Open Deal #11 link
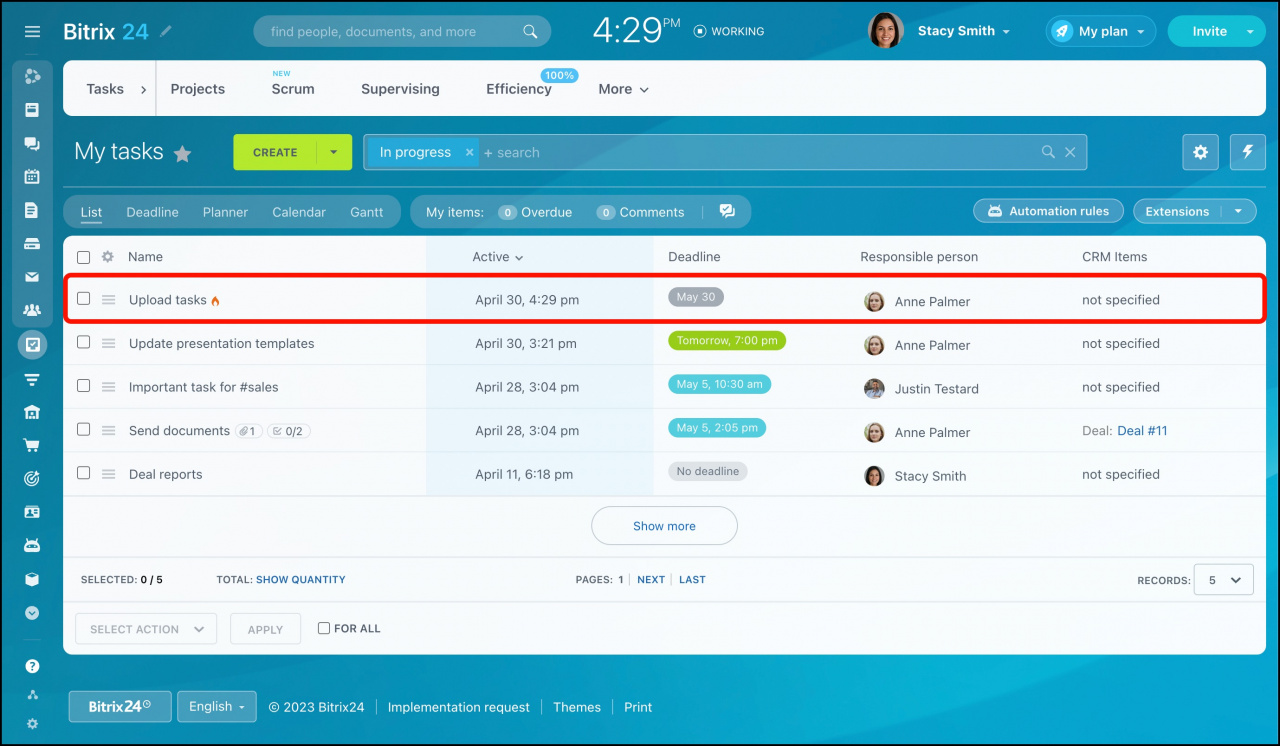1280x746 pixels. coord(1142,431)
